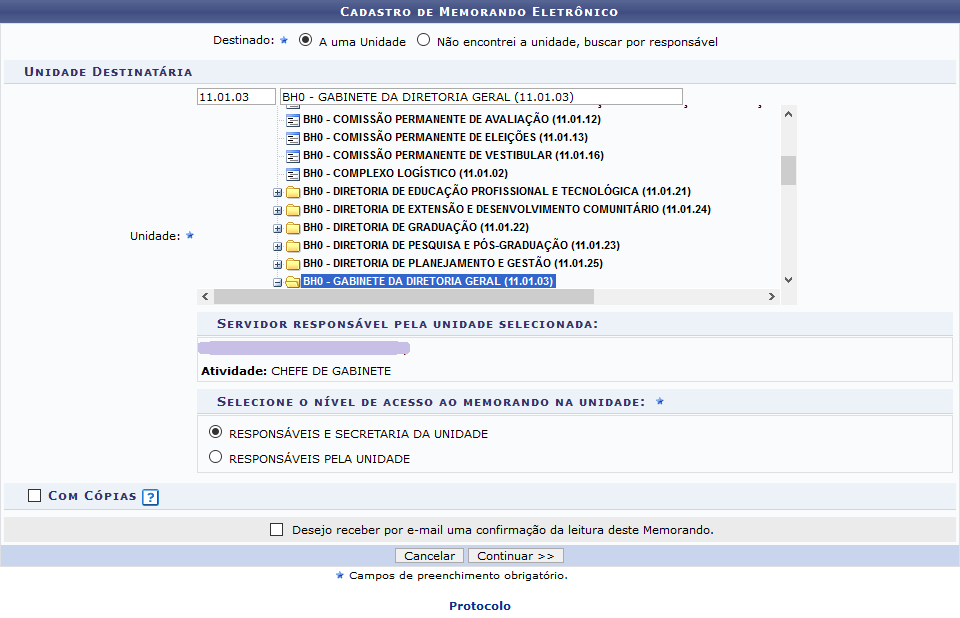Collapse the Gabinete da Diretoria Geral node

click(x=277, y=282)
